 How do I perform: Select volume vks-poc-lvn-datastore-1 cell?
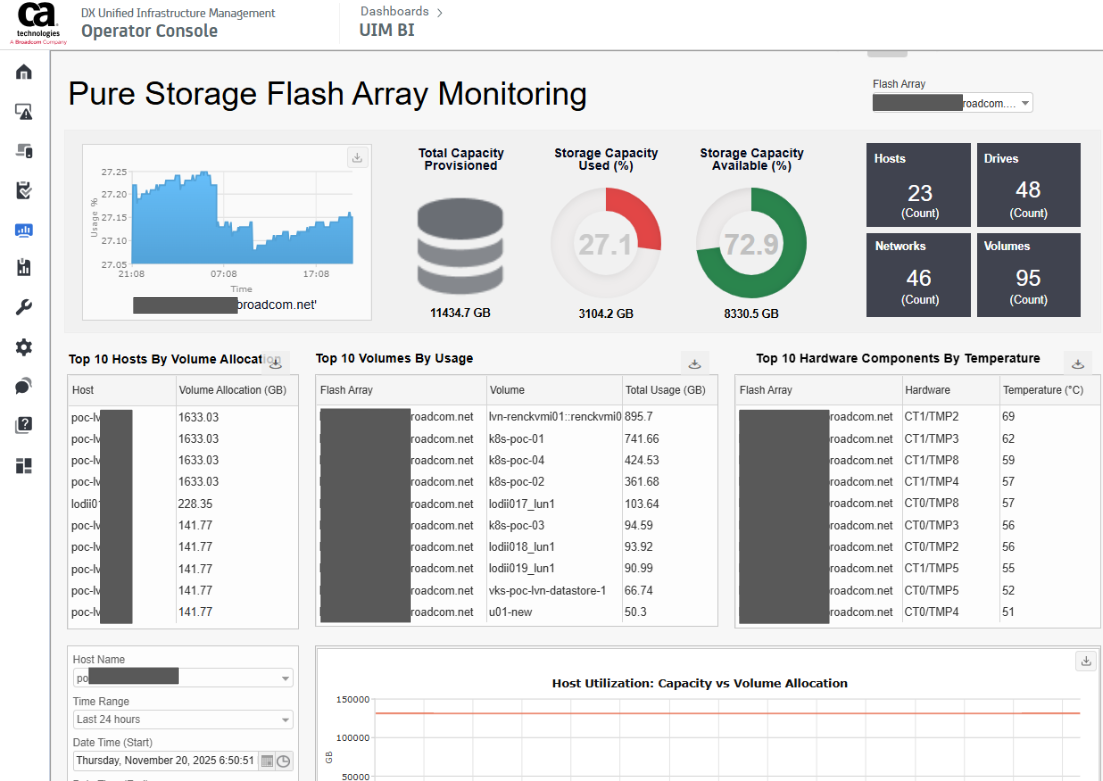[547, 590]
